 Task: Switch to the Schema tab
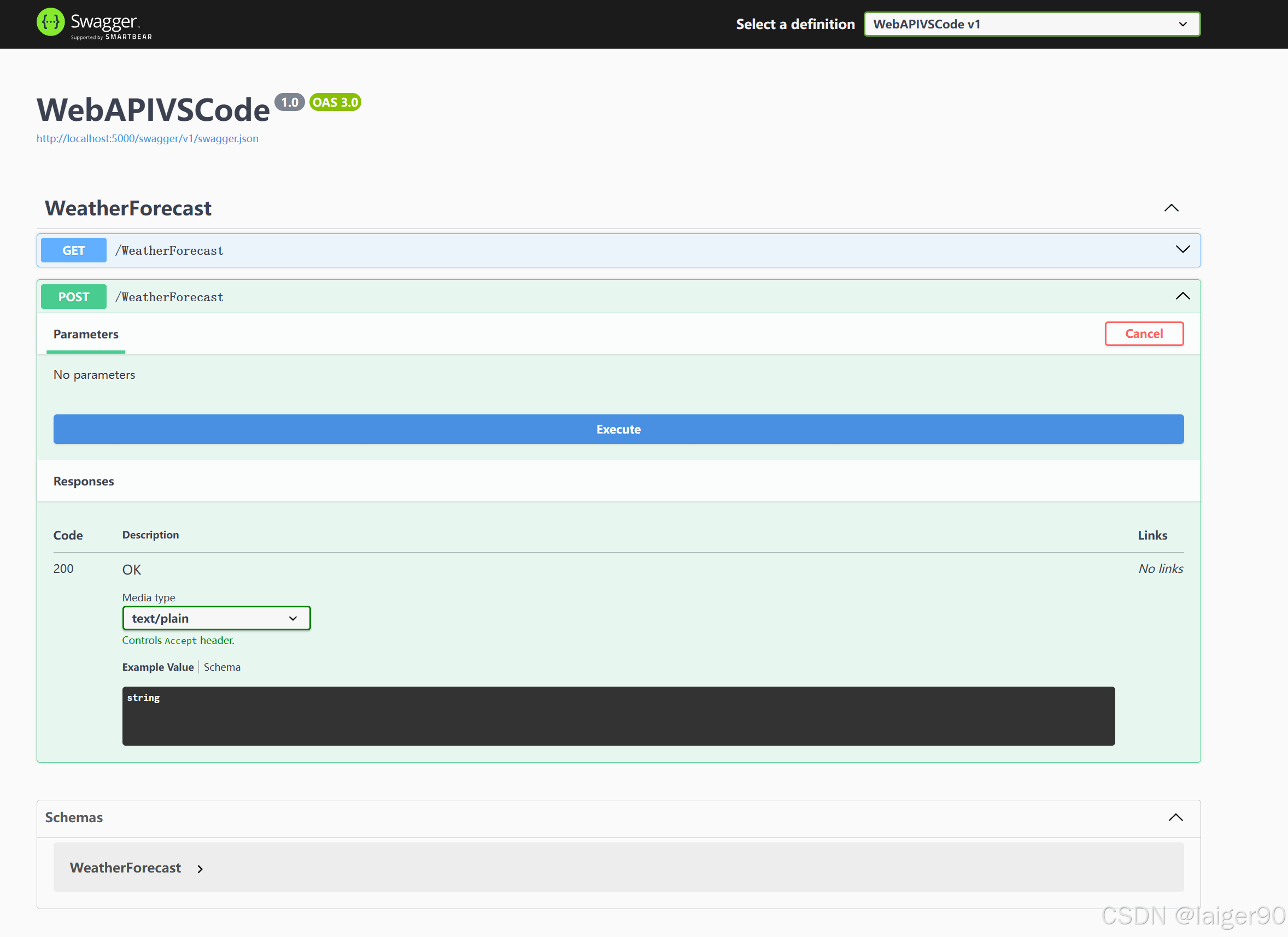coord(222,667)
